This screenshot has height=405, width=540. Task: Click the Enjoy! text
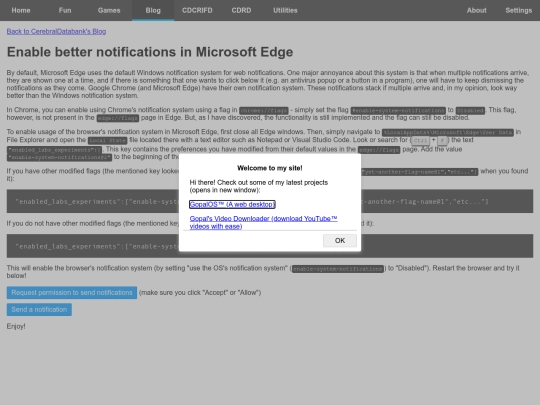point(16,326)
